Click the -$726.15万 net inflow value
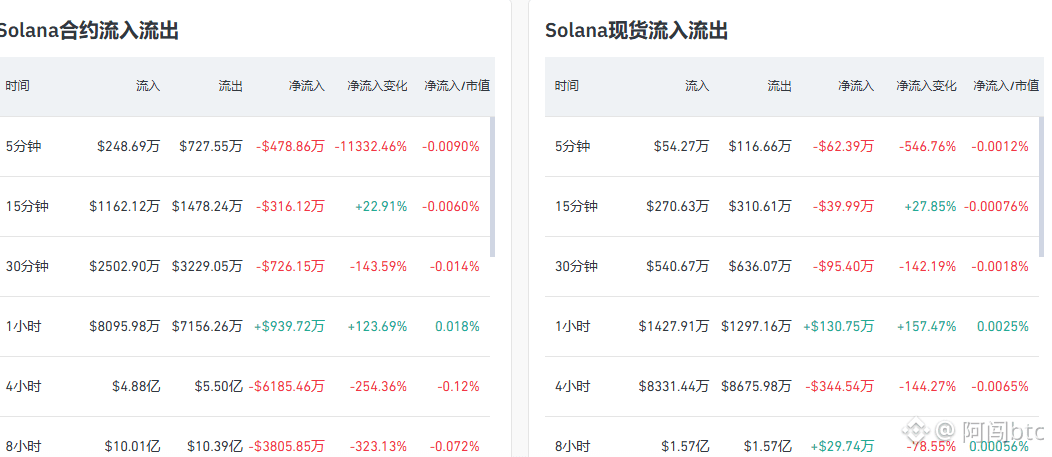This screenshot has width=1052, height=457. click(x=290, y=266)
